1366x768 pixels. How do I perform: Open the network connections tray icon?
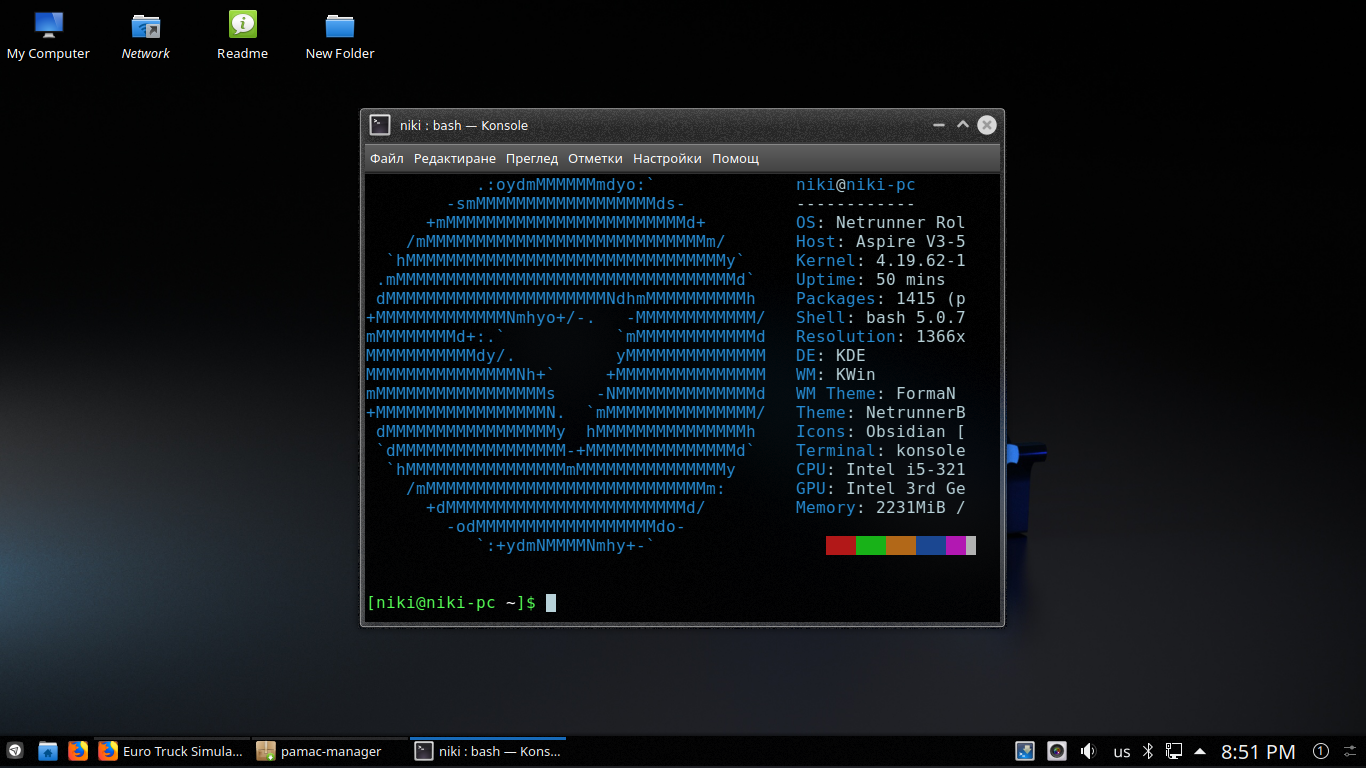click(x=1175, y=751)
